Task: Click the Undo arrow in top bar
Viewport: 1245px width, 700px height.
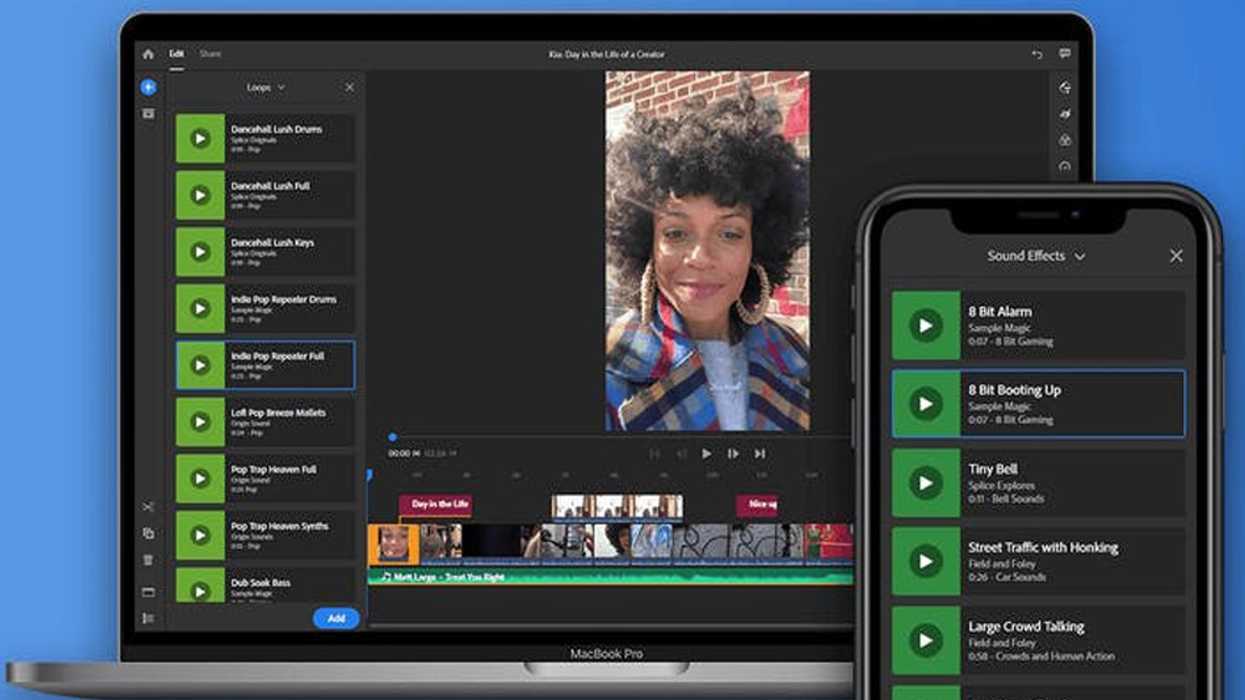Action: 1037,54
